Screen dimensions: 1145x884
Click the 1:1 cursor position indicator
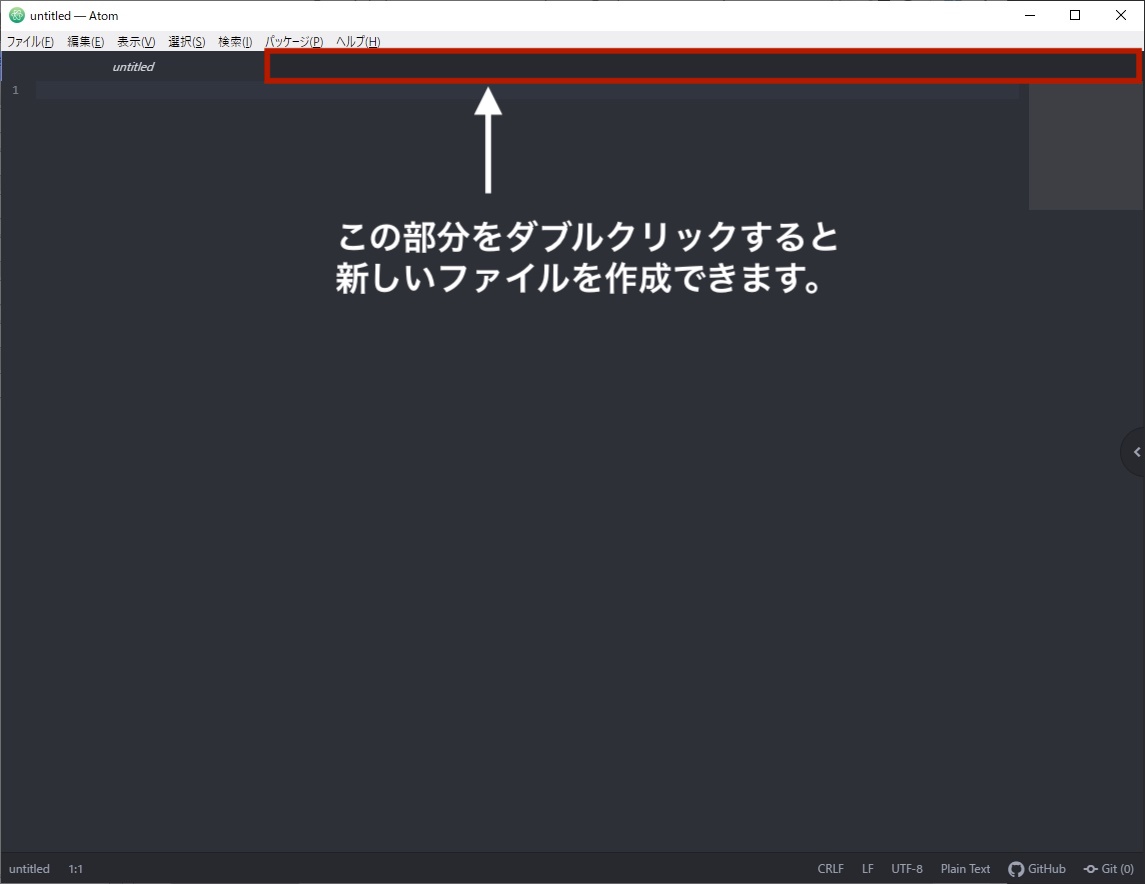(x=76, y=869)
